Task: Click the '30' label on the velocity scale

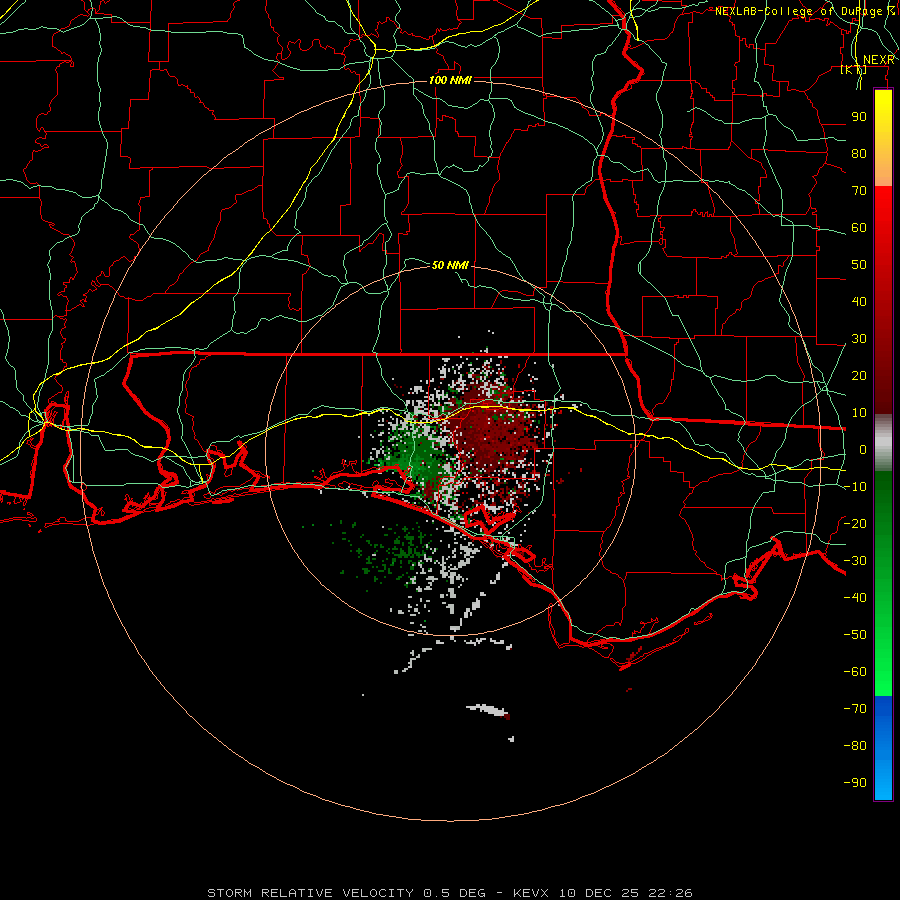Action: [x=859, y=339]
